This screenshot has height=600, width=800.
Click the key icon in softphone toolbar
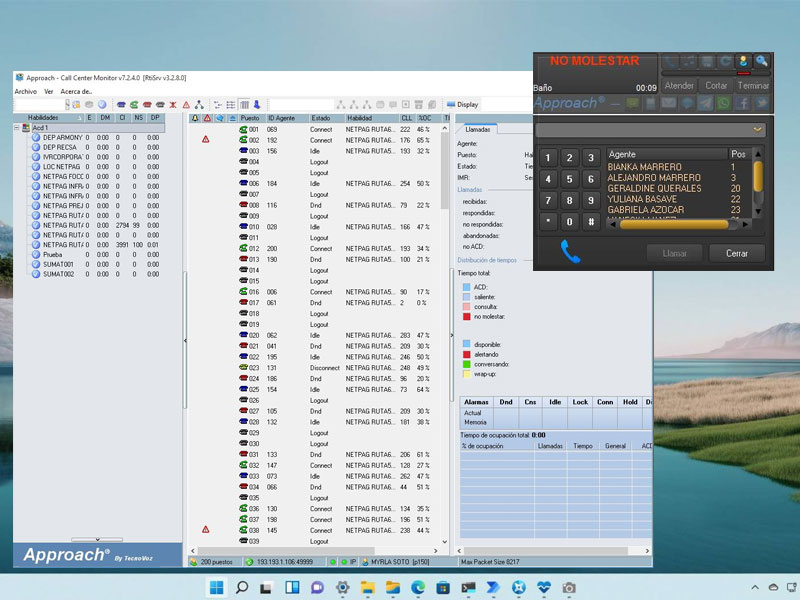click(762, 62)
